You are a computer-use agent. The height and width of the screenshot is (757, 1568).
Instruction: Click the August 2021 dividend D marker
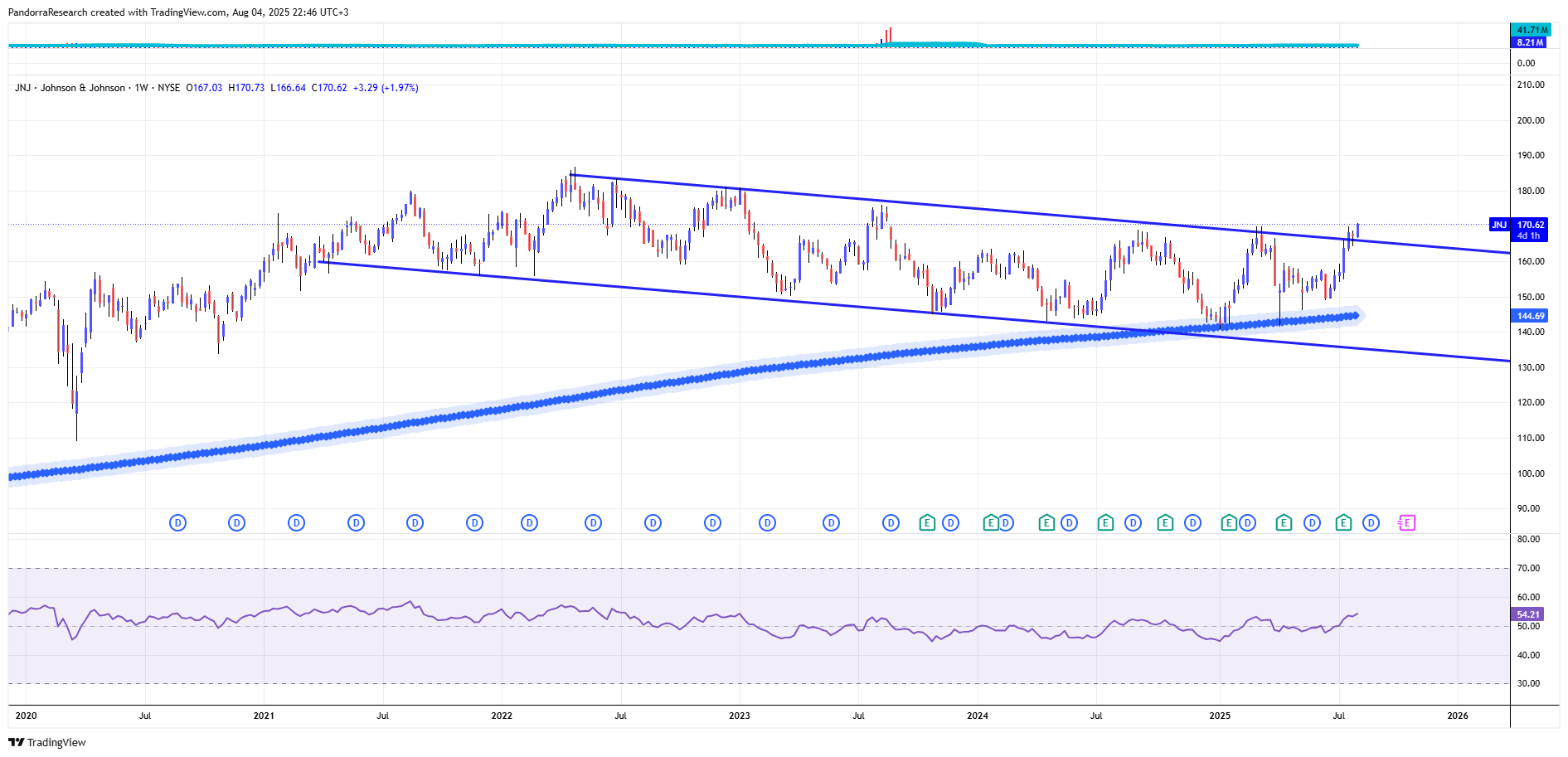point(415,523)
